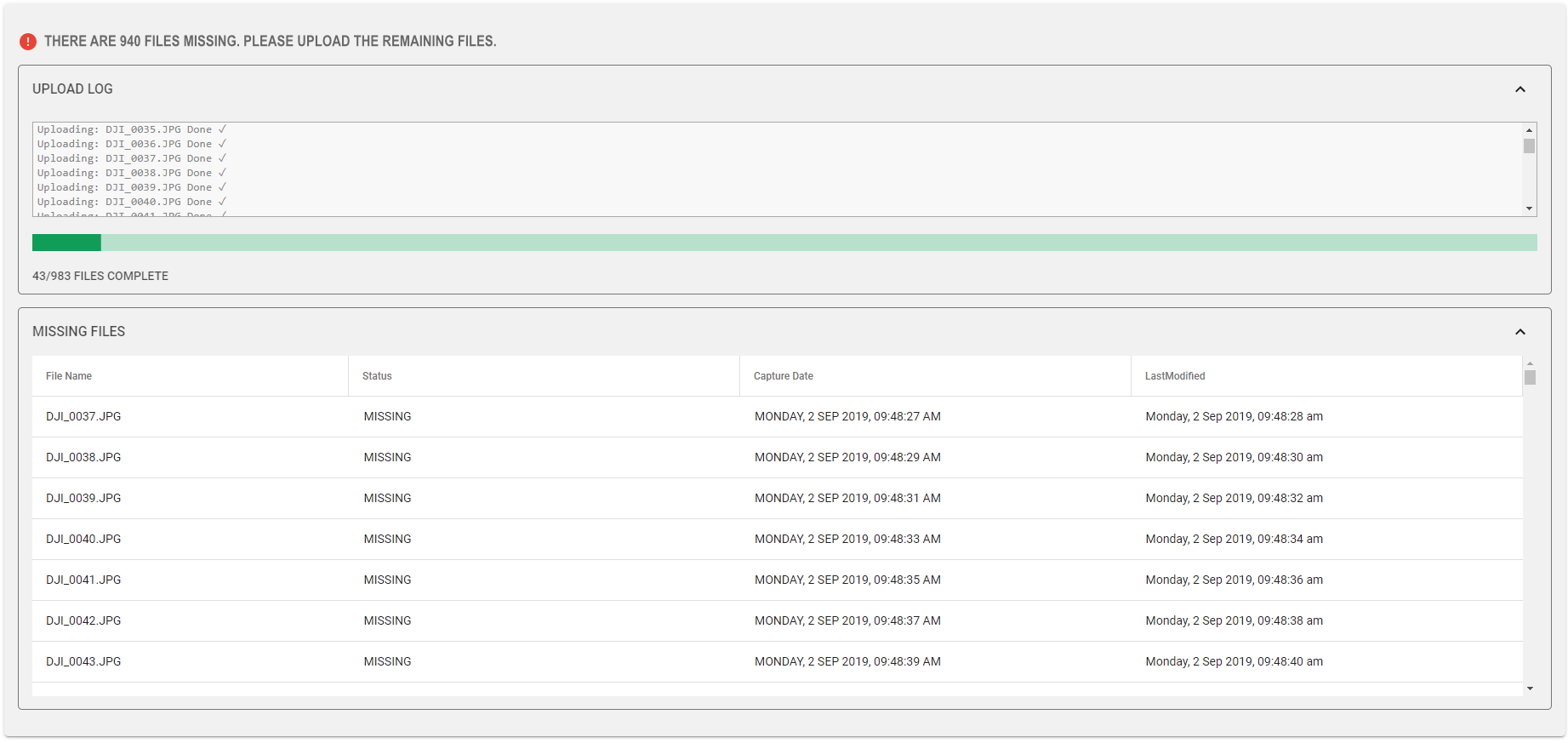Click capture date 09:48:31 AM cell

tap(847, 498)
